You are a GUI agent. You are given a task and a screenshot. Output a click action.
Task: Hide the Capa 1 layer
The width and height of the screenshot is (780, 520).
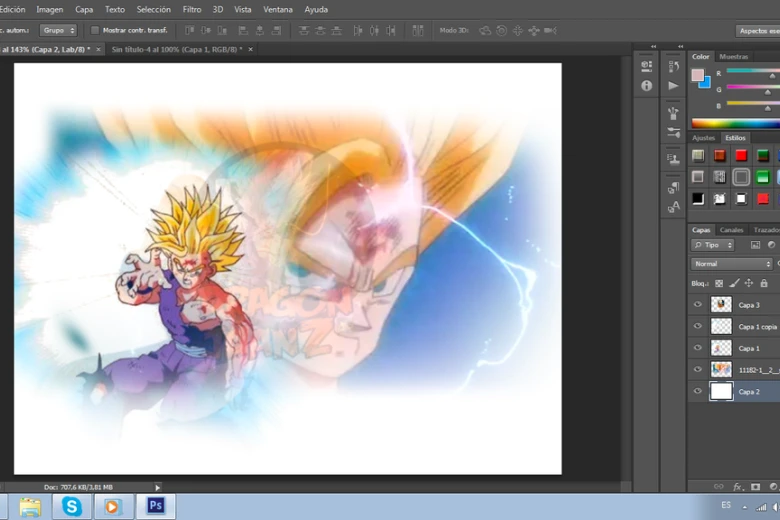tap(697, 348)
